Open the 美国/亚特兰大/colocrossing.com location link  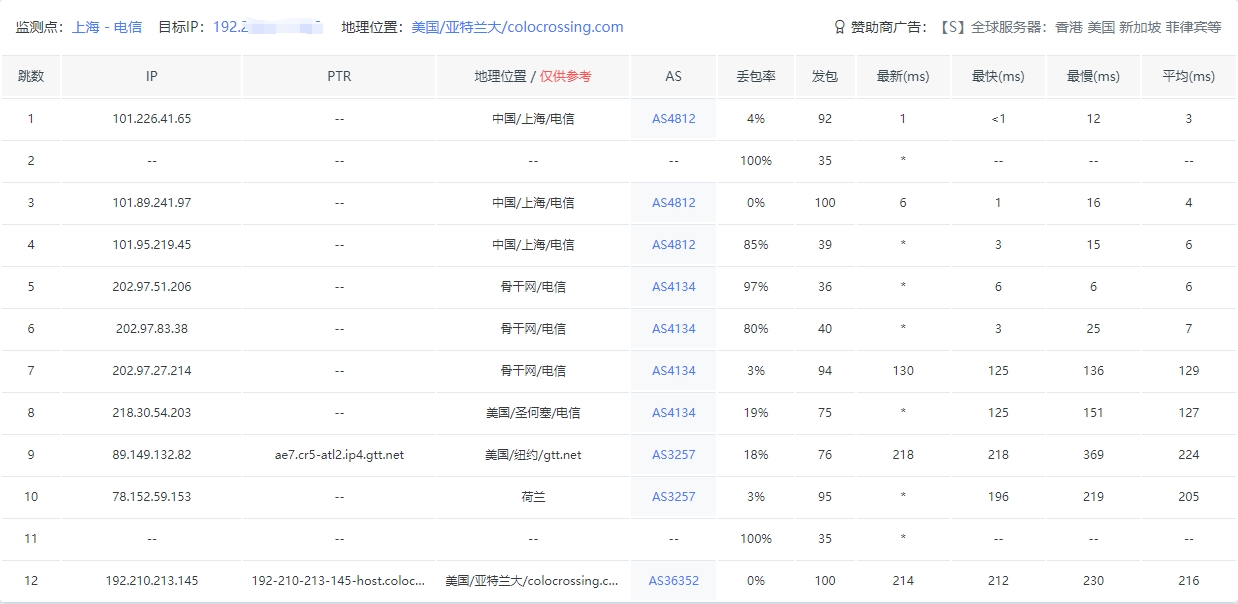(517, 27)
